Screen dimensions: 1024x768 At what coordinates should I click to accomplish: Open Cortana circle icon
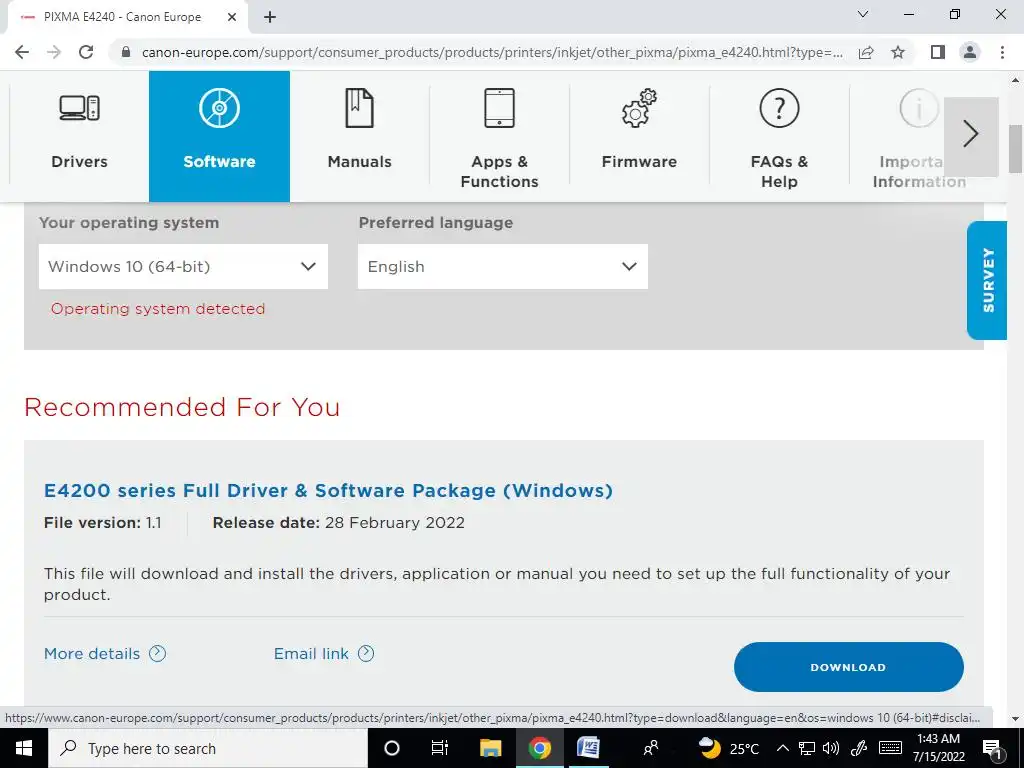point(391,748)
